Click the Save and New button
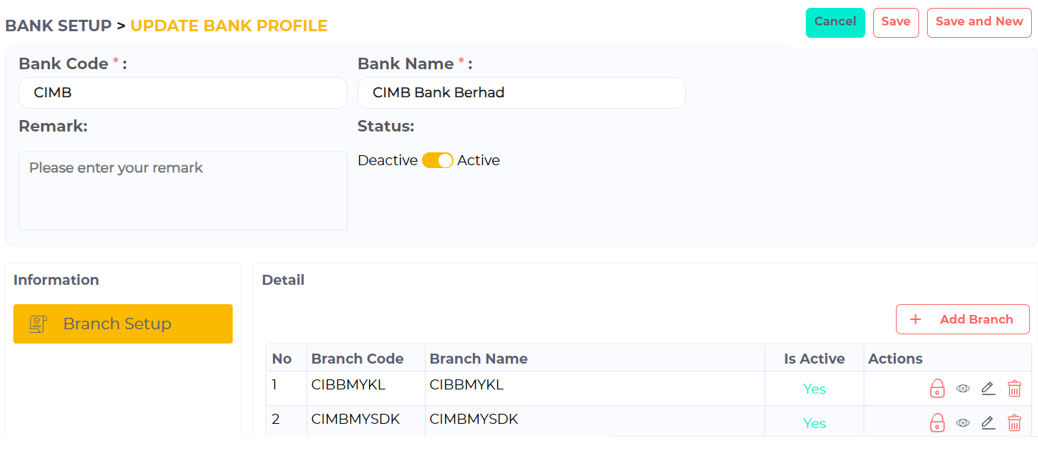Image resolution: width=1038 pixels, height=452 pixels. 979,23
